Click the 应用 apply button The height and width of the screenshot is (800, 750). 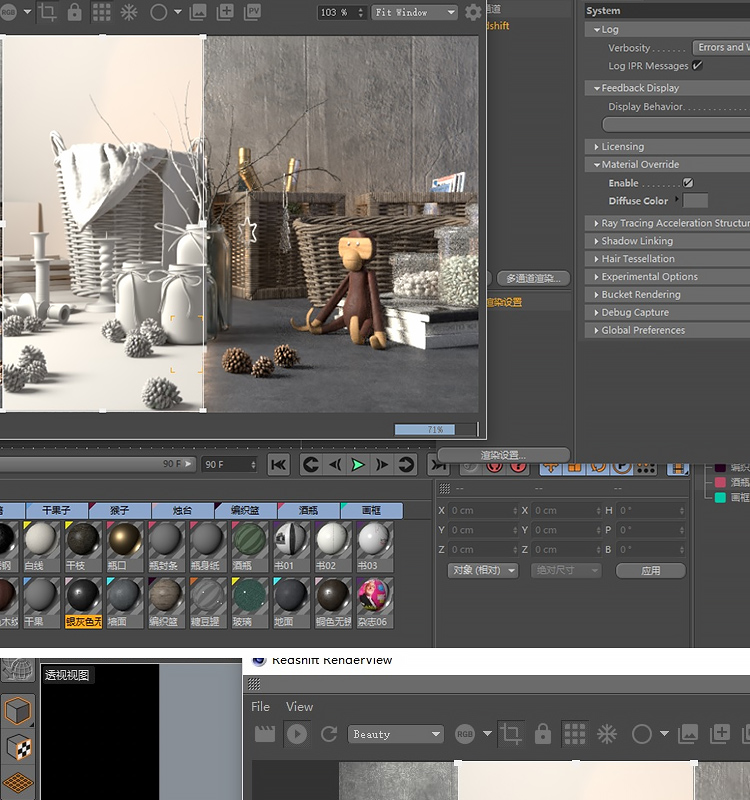click(x=650, y=570)
